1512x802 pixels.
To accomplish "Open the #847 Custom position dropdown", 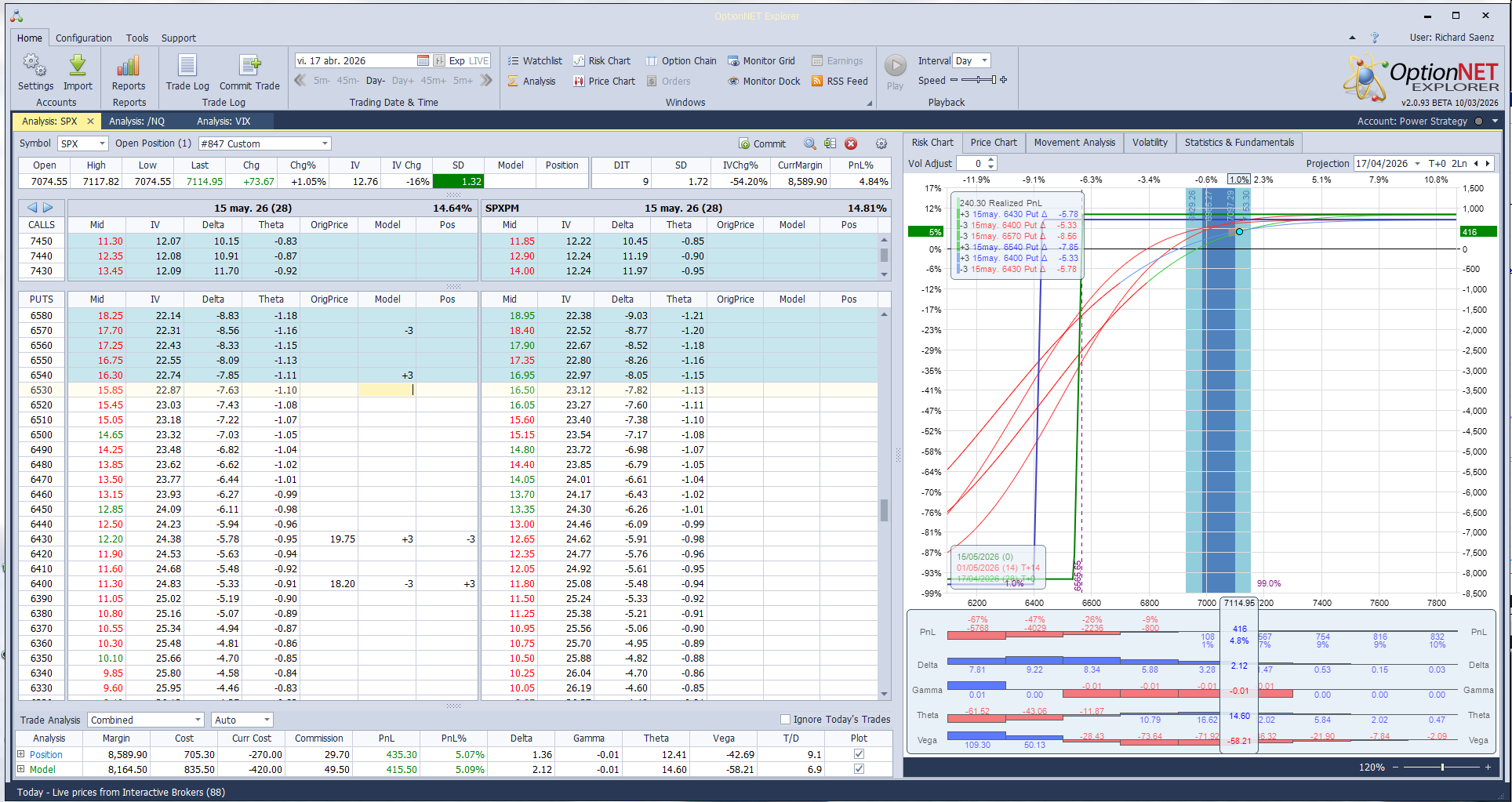I will coord(325,143).
